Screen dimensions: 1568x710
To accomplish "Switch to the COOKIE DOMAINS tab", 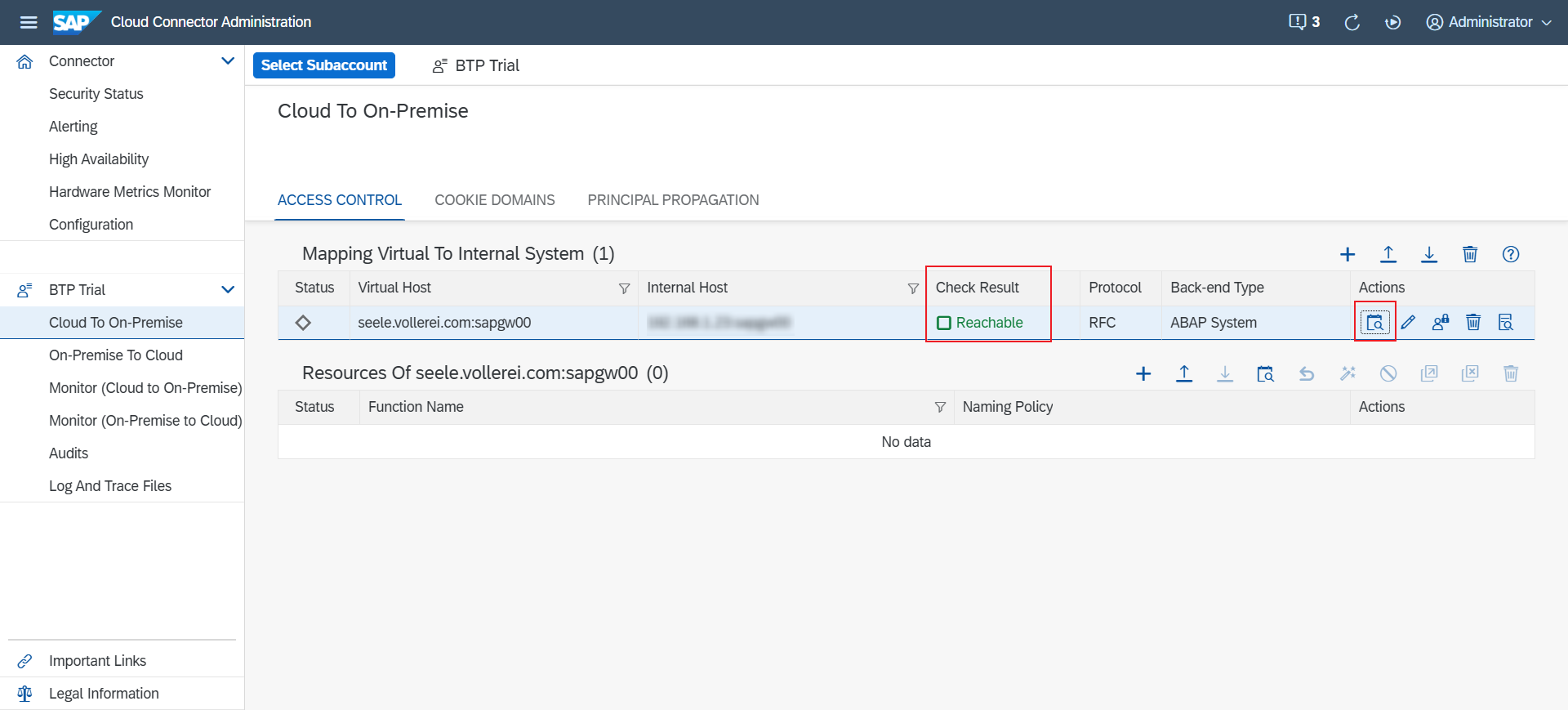I will [495, 200].
